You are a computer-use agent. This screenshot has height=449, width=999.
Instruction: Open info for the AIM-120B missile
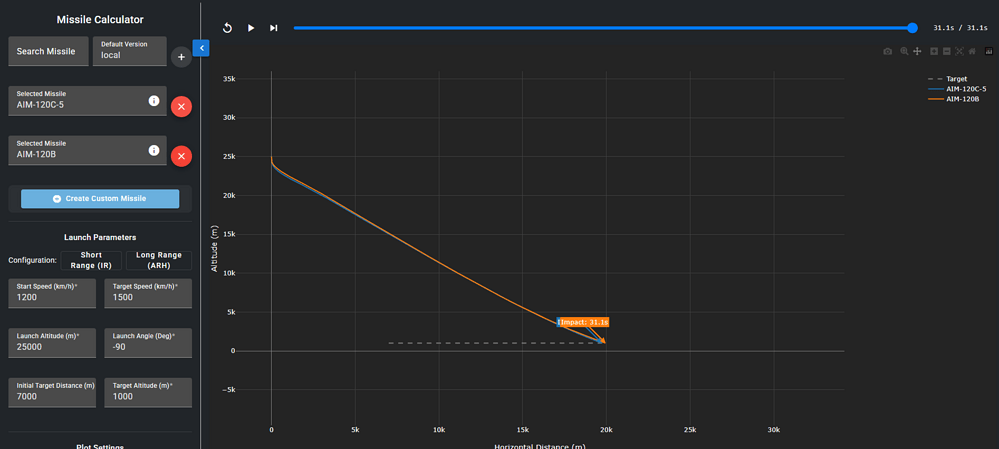pyautogui.click(x=154, y=150)
